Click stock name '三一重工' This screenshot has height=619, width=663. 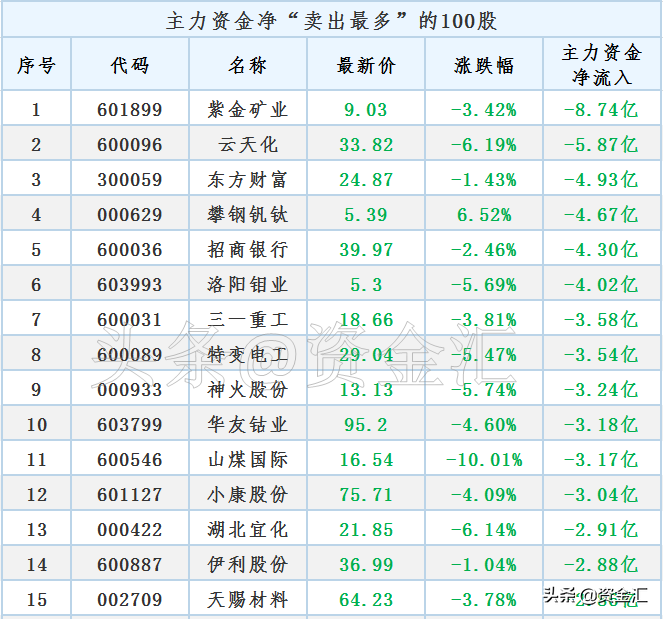click(248, 320)
